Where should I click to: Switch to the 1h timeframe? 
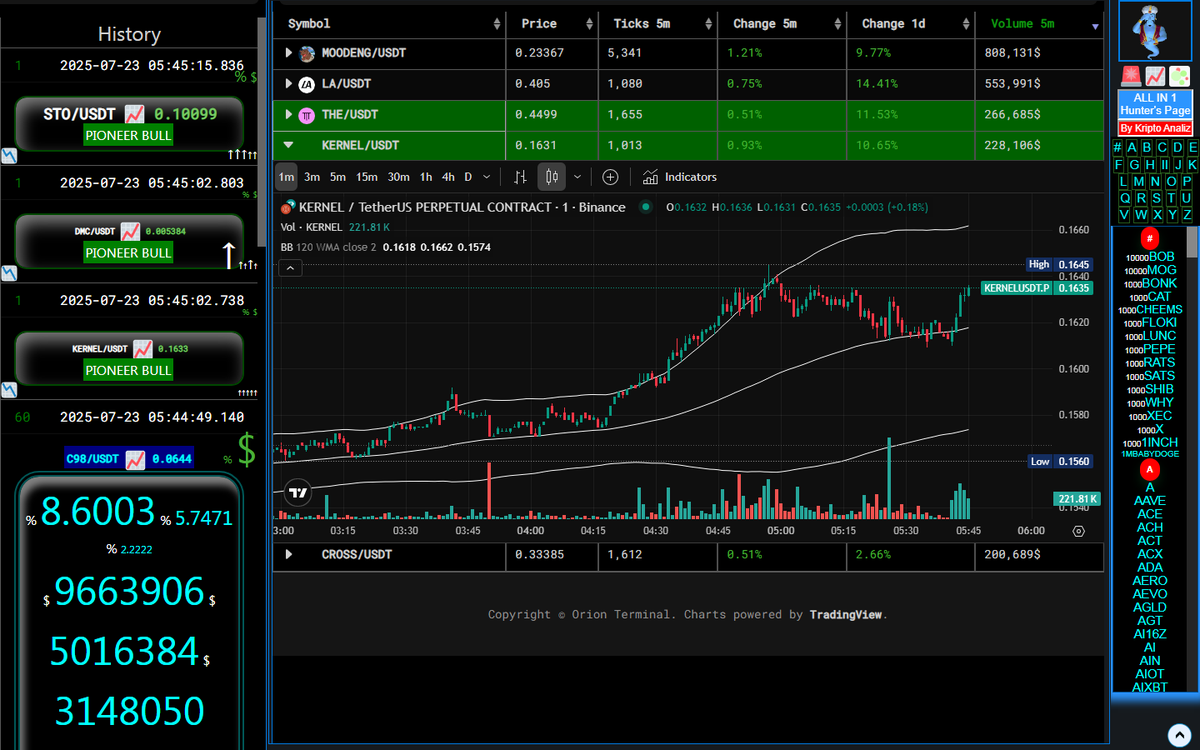[x=426, y=177]
